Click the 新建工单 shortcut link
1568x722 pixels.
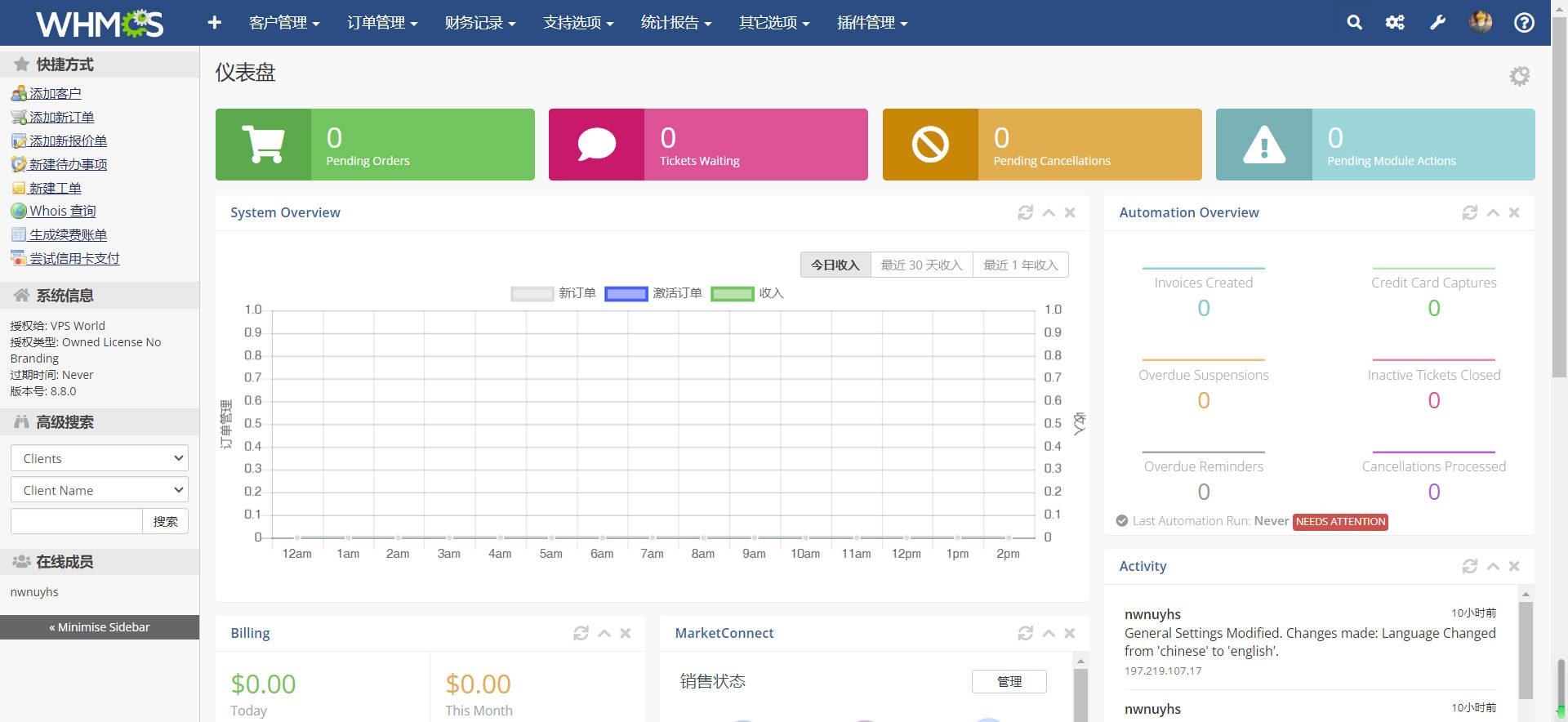55,188
